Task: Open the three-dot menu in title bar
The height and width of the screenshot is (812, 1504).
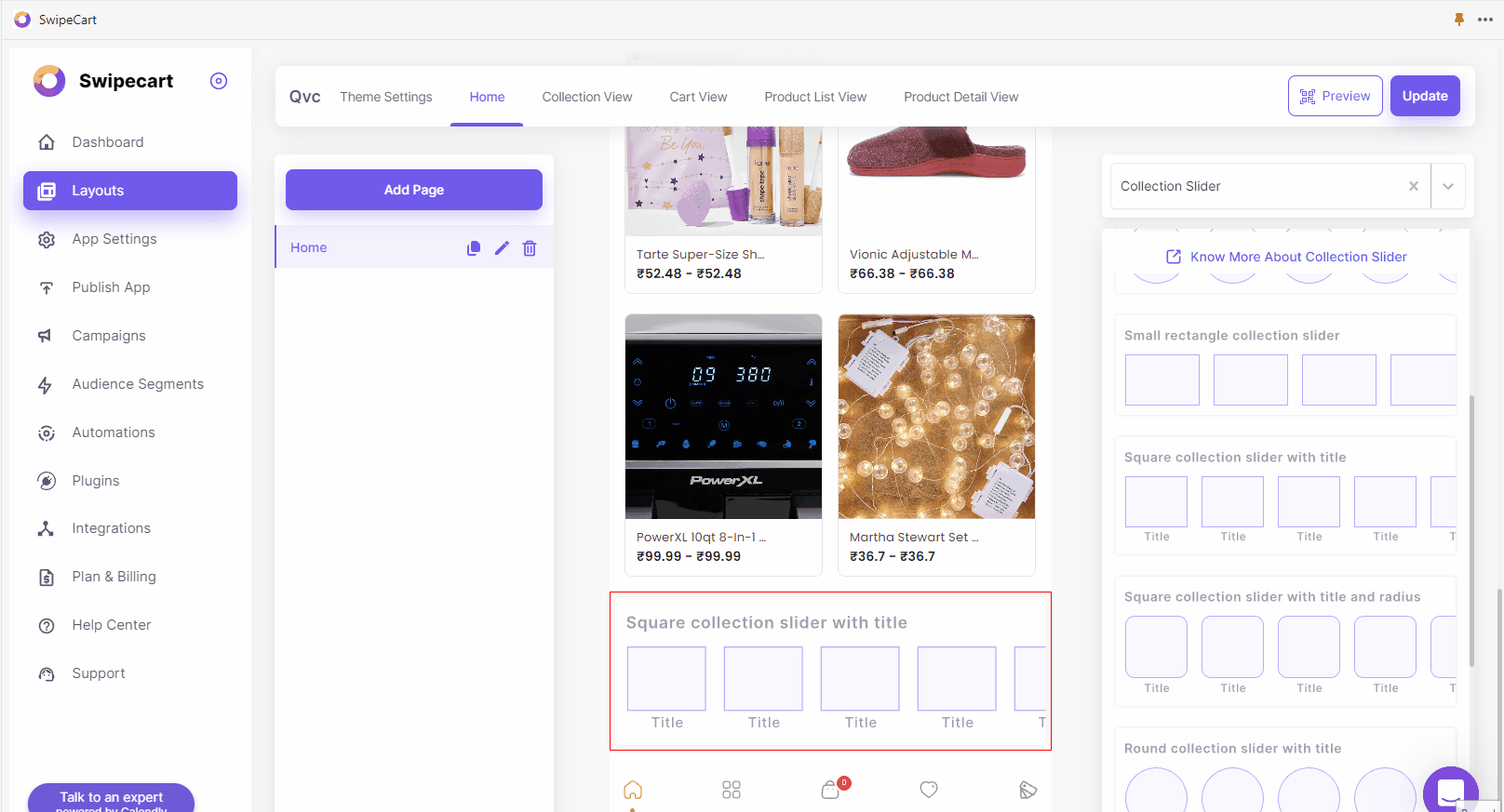Action: 1485,20
